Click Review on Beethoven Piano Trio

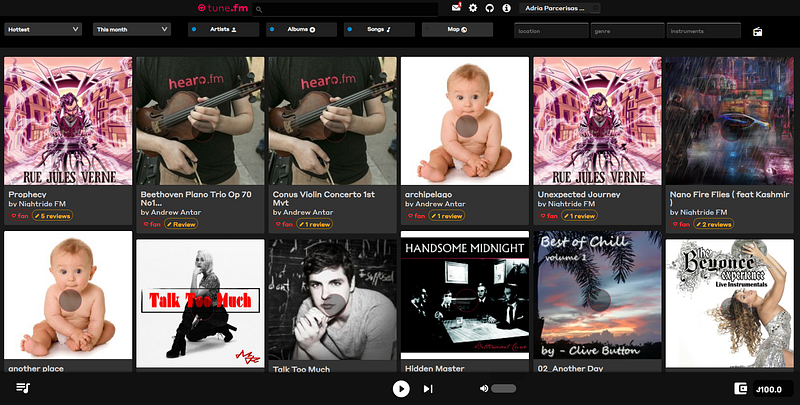(x=181, y=224)
